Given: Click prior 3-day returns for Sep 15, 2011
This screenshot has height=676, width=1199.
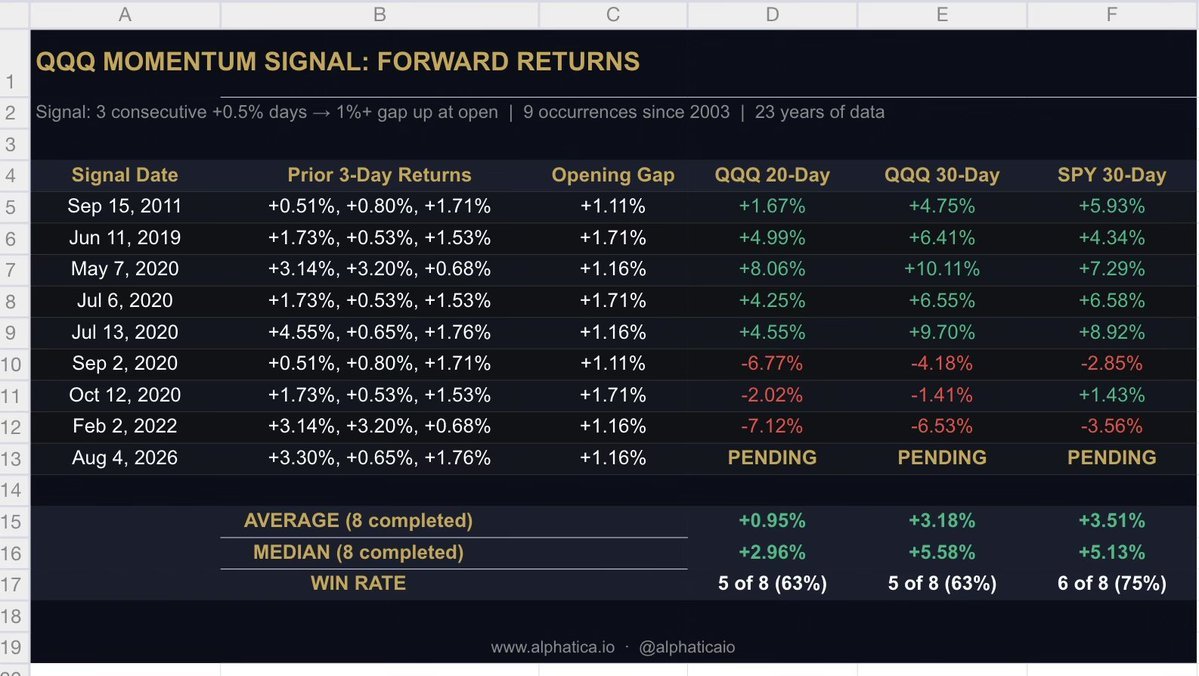Looking at the screenshot, I should click(x=379, y=206).
